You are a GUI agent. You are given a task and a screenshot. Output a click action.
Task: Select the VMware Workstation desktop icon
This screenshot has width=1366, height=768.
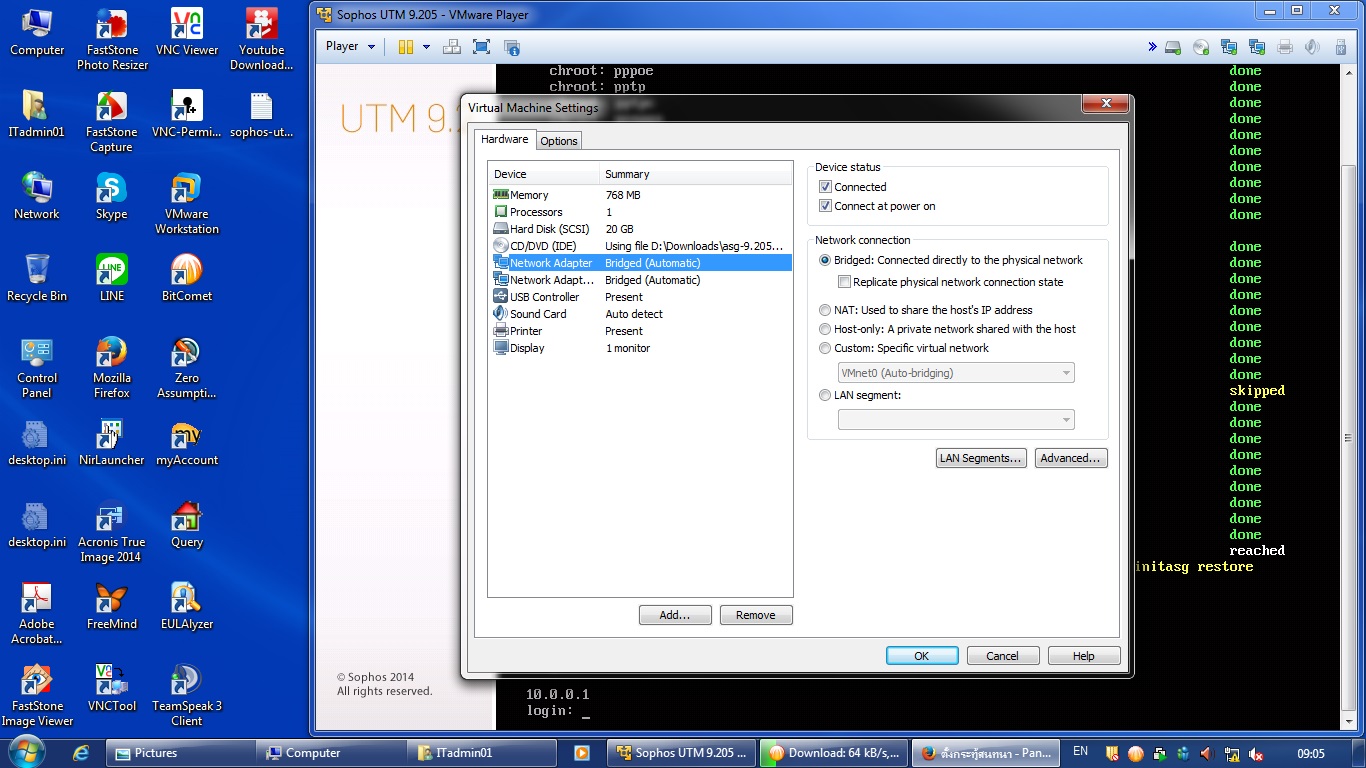tap(187, 204)
